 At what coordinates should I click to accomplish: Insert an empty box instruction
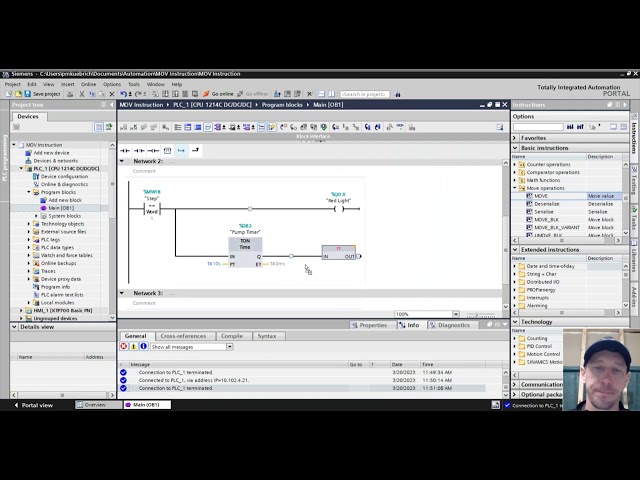coord(167,151)
